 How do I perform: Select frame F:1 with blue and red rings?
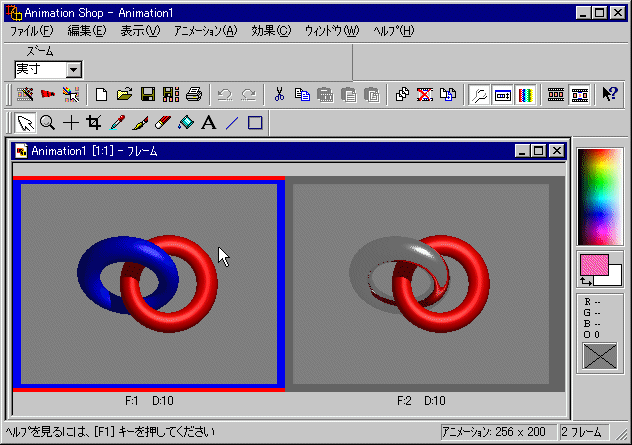149,284
